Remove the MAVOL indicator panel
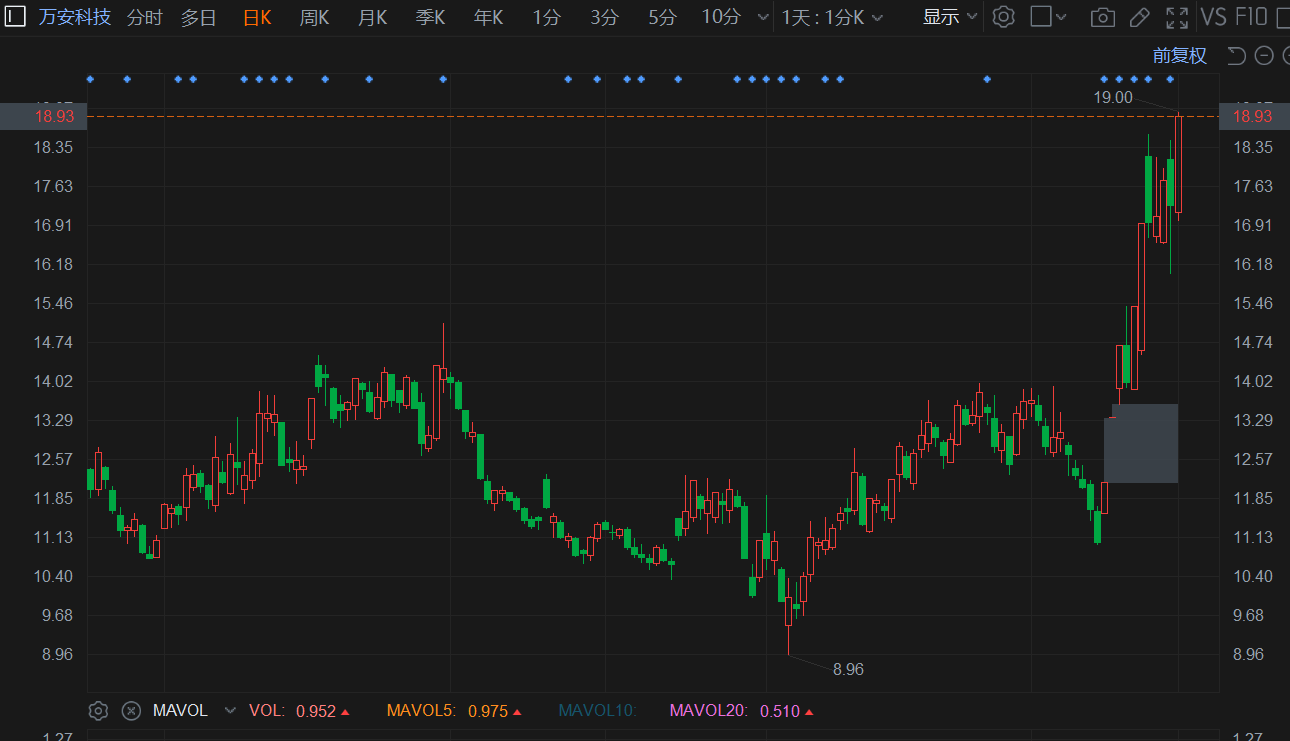This screenshot has width=1290, height=741. pyautogui.click(x=131, y=711)
